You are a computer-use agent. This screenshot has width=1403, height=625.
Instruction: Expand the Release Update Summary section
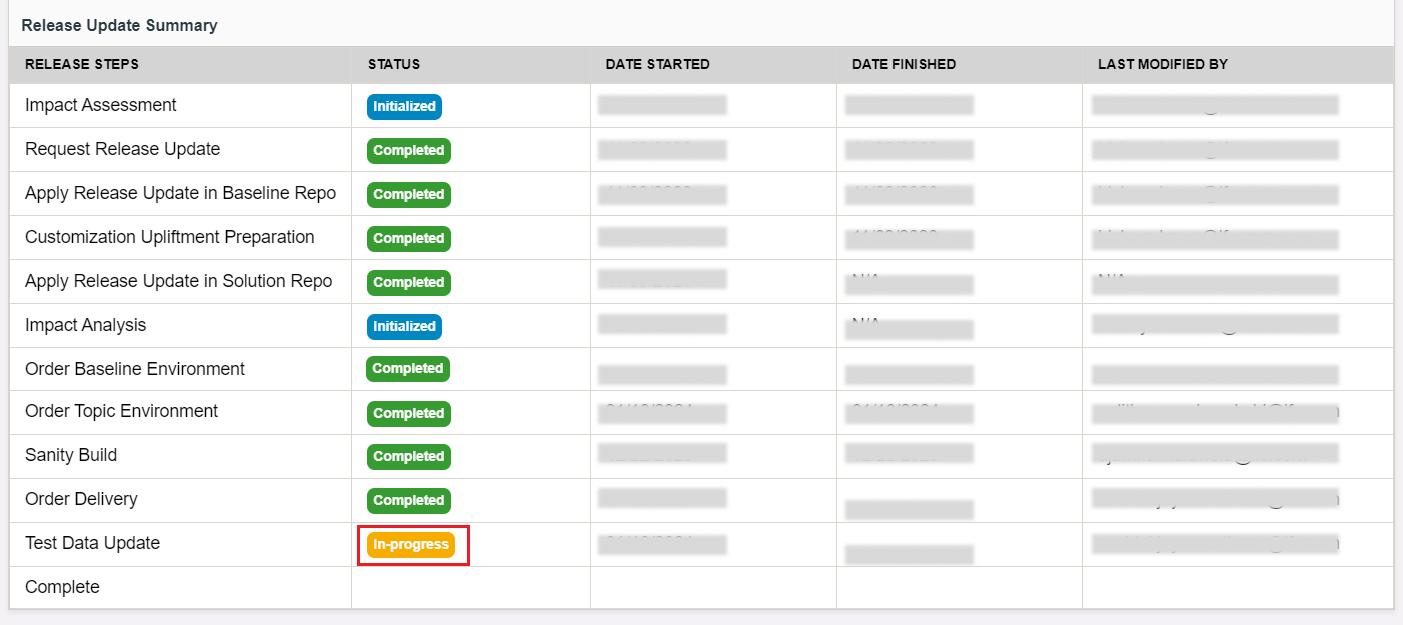[x=119, y=25]
